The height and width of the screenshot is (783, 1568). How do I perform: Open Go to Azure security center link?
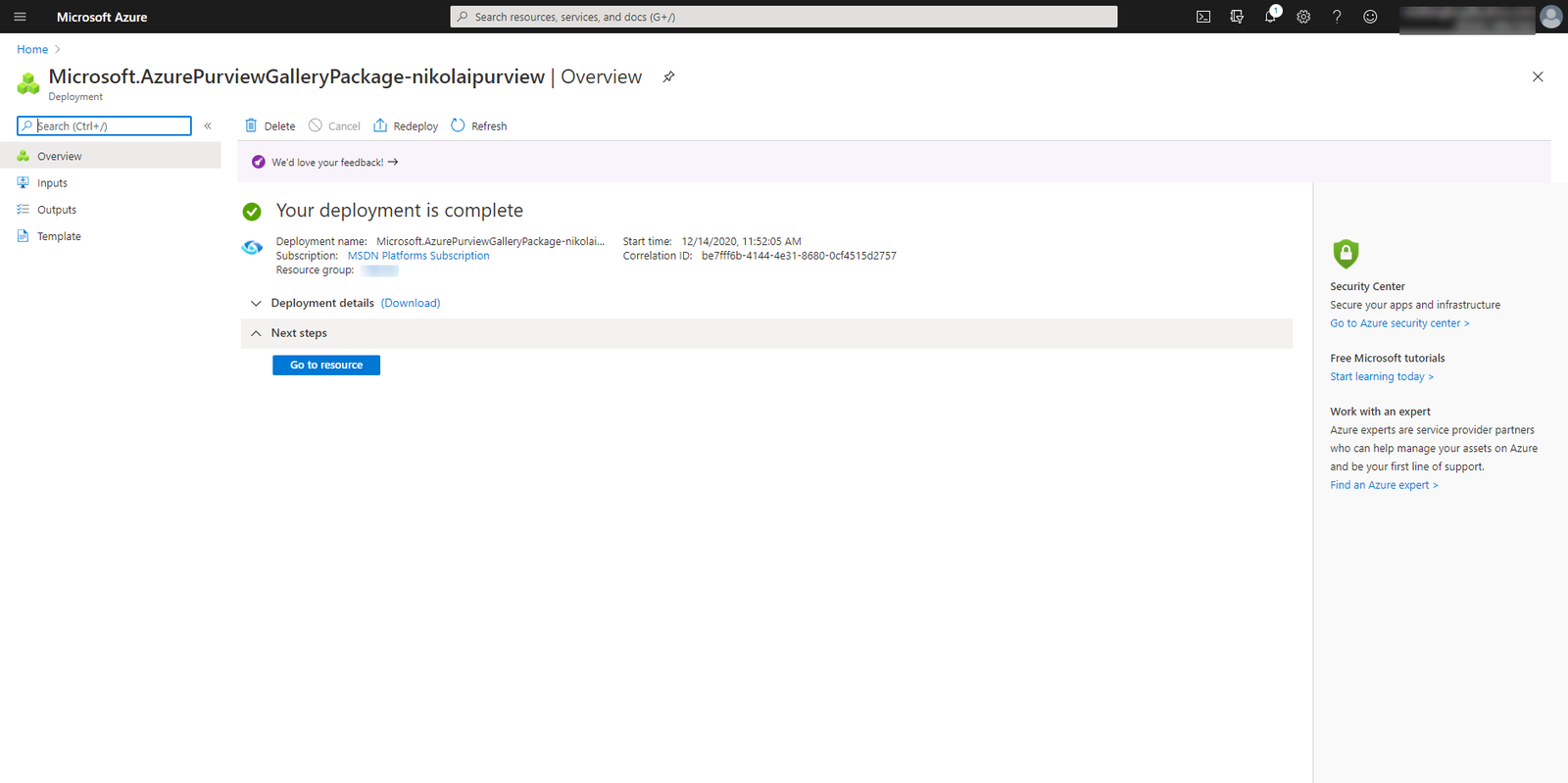[1398, 323]
